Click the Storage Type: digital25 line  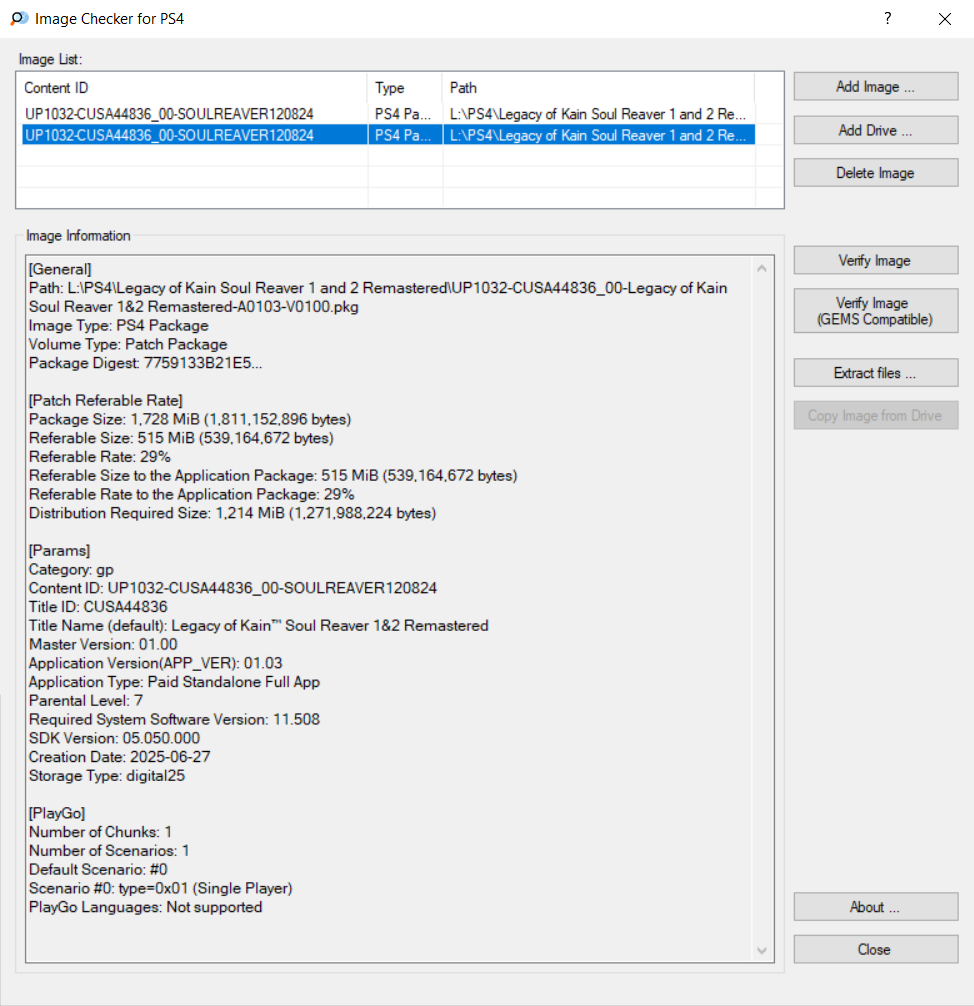click(107, 776)
